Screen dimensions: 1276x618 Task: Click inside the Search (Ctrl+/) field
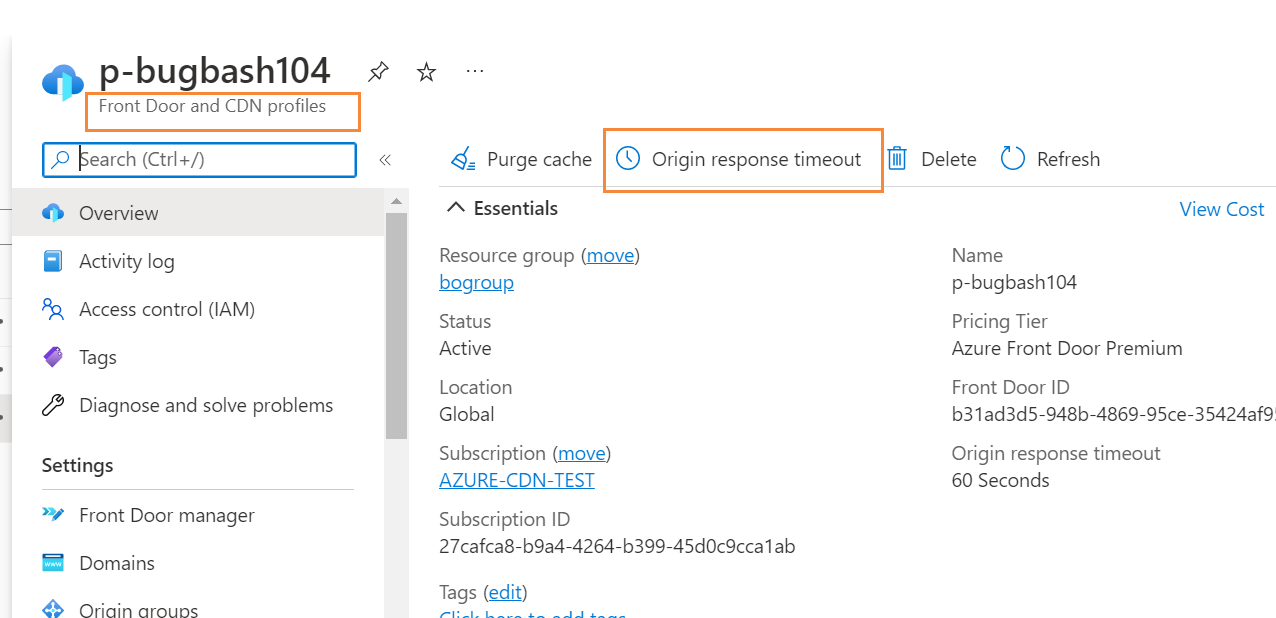[x=200, y=159]
